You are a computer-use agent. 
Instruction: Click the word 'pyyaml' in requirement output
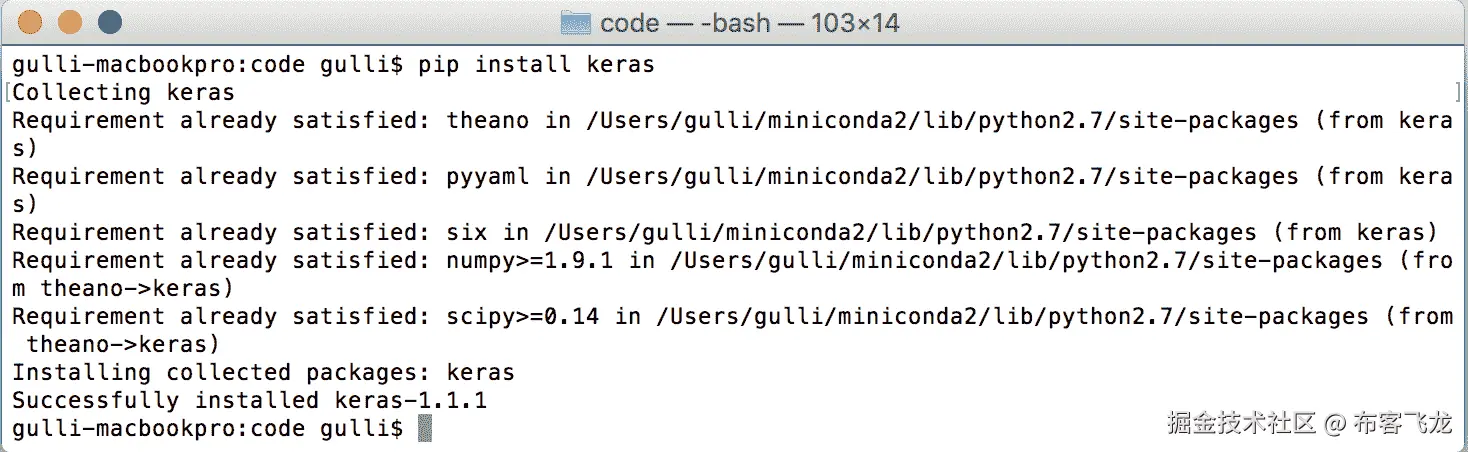click(x=488, y=177)
